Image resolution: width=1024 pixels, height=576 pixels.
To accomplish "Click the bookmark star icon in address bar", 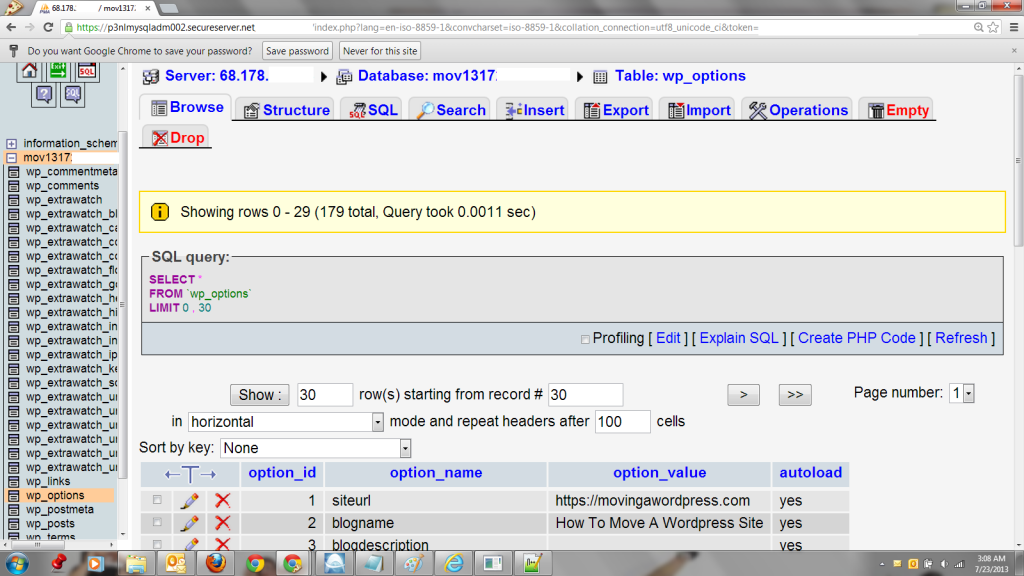I will pos(993,27).
